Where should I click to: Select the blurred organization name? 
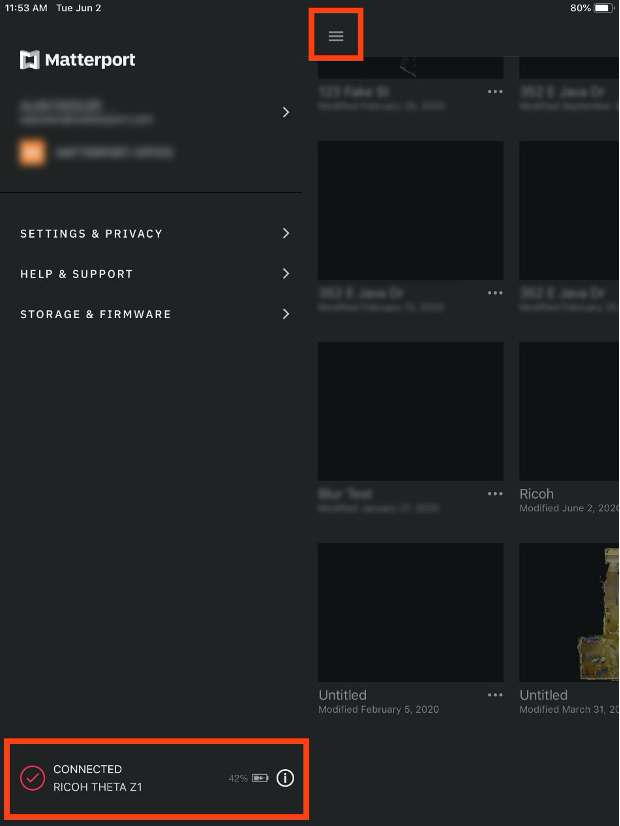coord(114,153)
